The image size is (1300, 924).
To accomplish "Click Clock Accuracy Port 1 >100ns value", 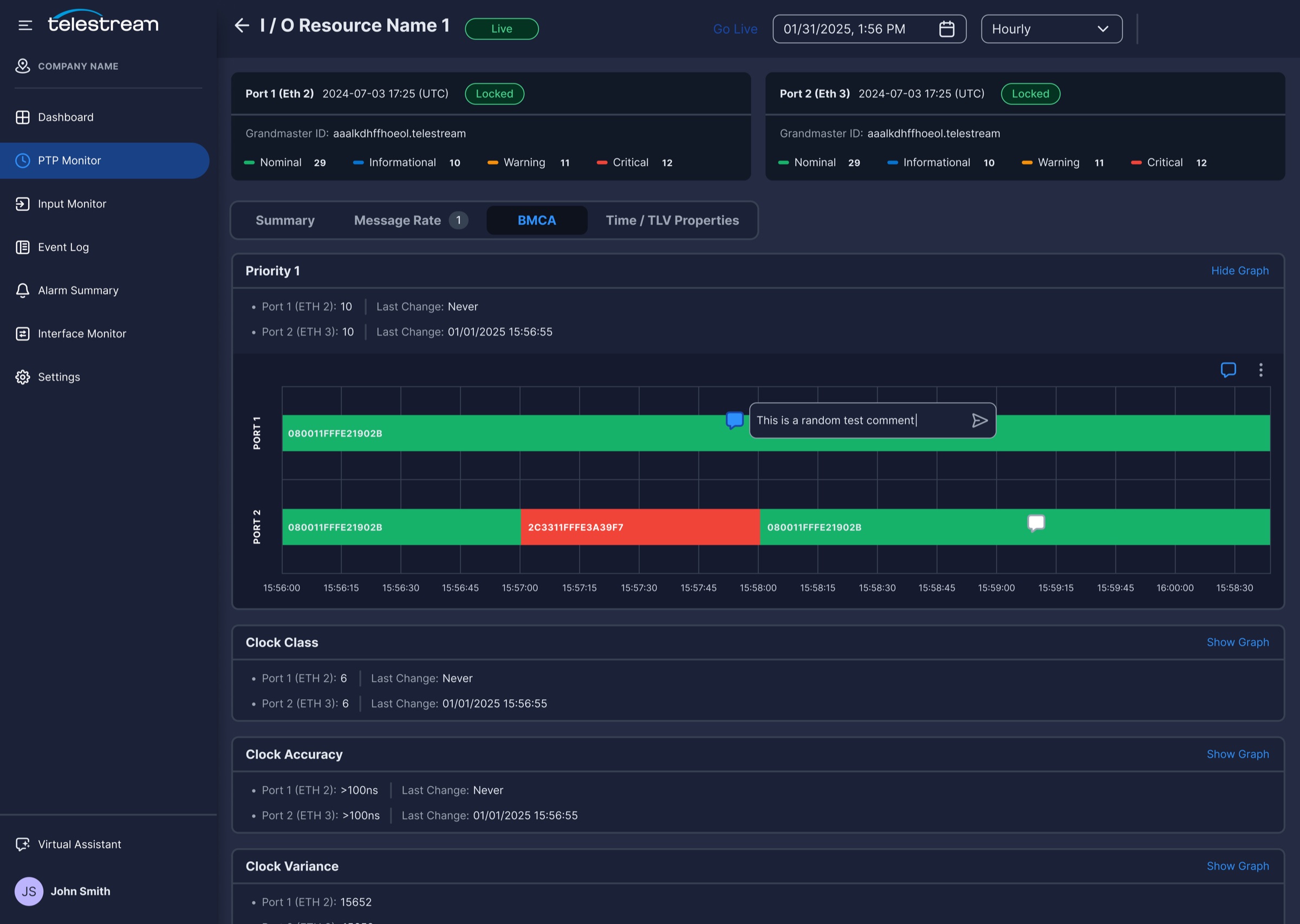I will [359, 790].
